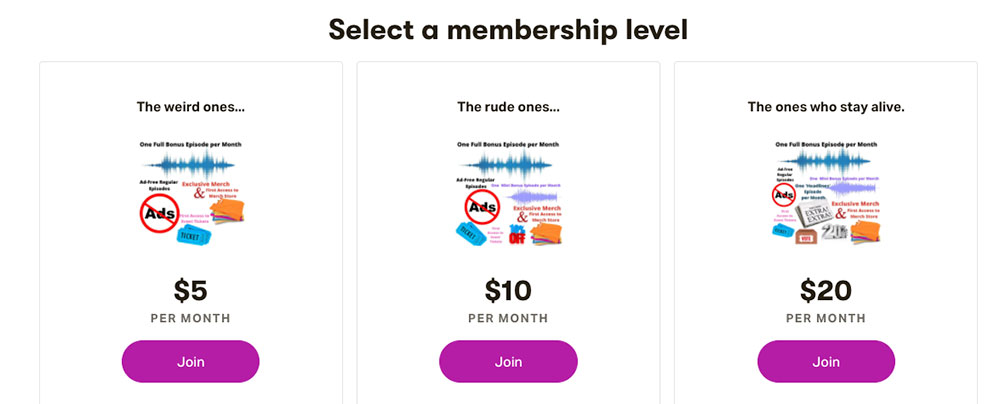The height and width of the screenshot is (404, 1000).
Task: Click the no-Ads icon in the rude ones tier
Action: tap(482, 208)
